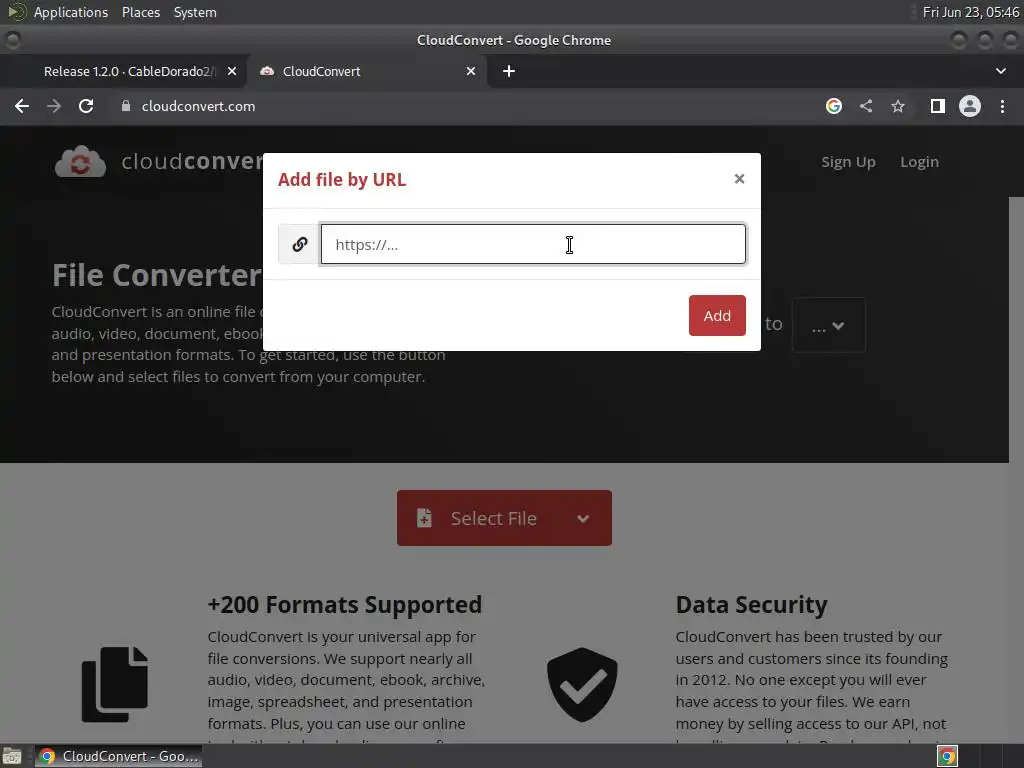Close the Add file by URL dialog
Screen dimensions: 1024x768
(x=739, y=179)
